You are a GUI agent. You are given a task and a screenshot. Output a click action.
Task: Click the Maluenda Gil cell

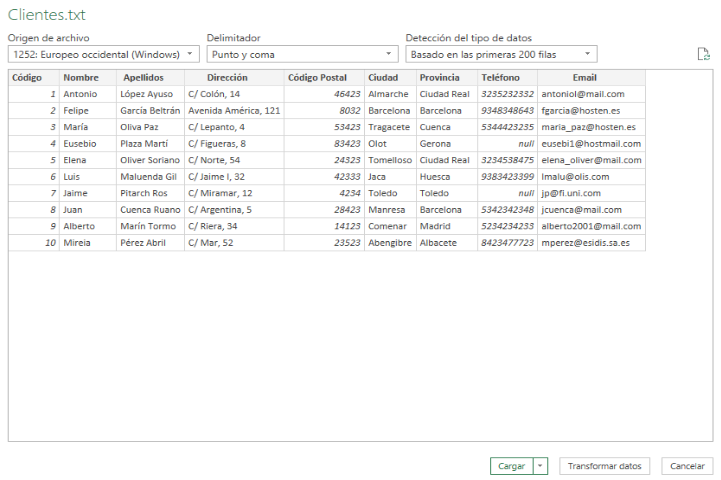pos(150,177)
